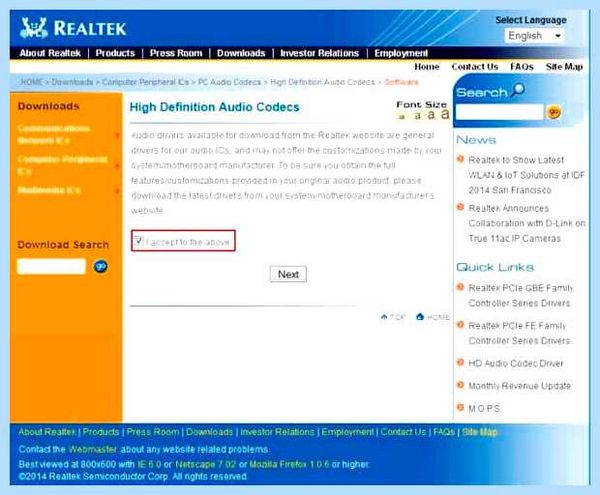Click Contact Us in the footer
Viewport: 600px width, 495px height.
403,432
